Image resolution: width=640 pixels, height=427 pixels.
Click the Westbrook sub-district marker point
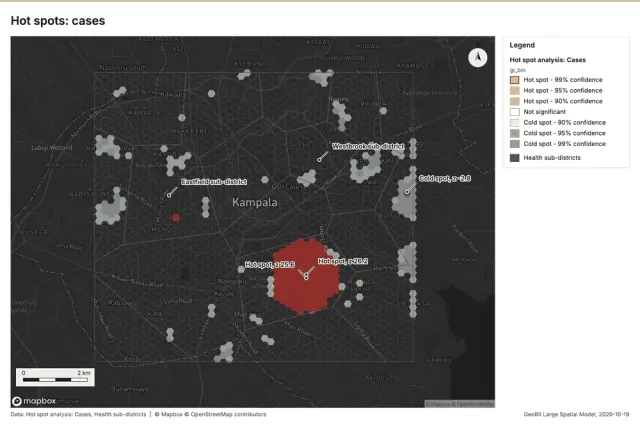pos(320,160)
